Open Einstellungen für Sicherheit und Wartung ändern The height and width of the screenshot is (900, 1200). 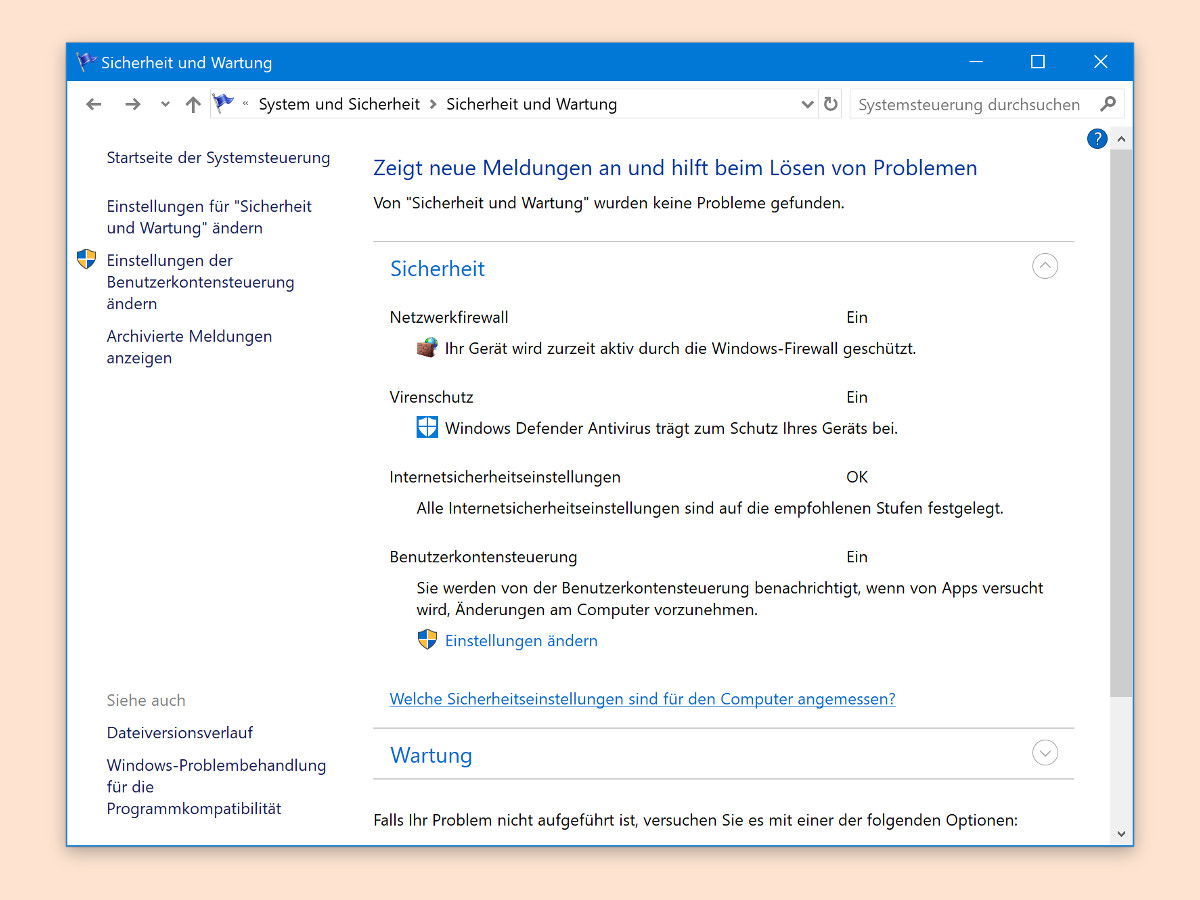point(209,217)
